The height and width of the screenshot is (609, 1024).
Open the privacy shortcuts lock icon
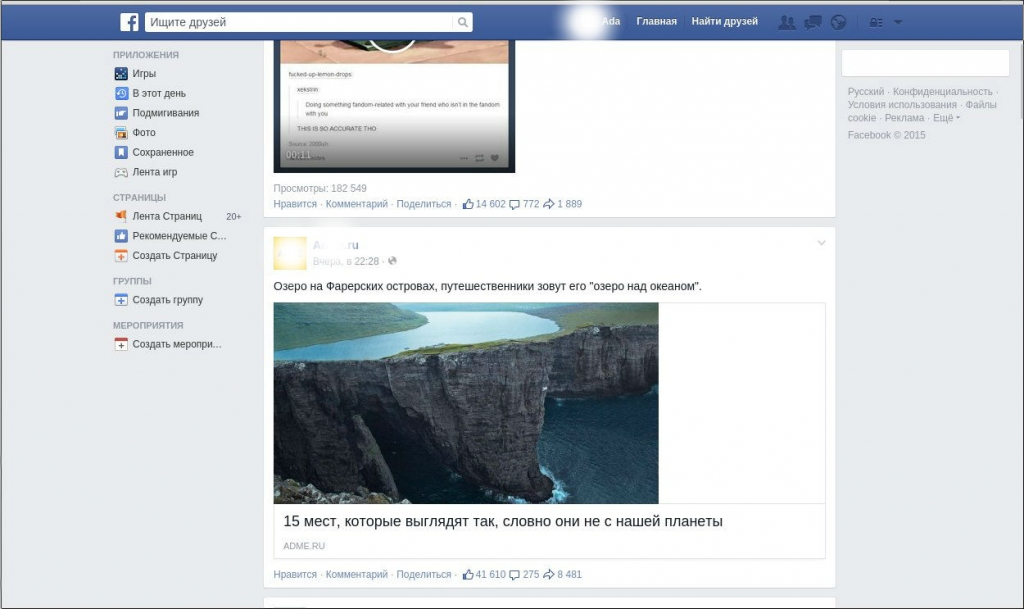pos(876,22)
